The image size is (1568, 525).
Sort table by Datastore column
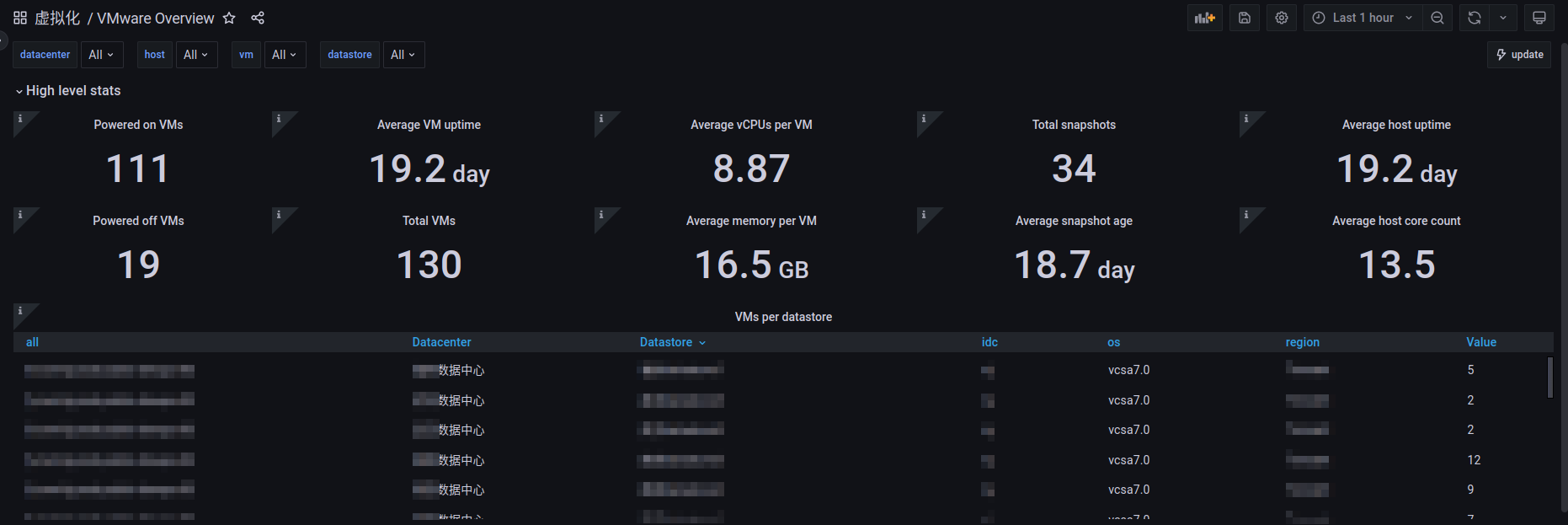[666, 342]
